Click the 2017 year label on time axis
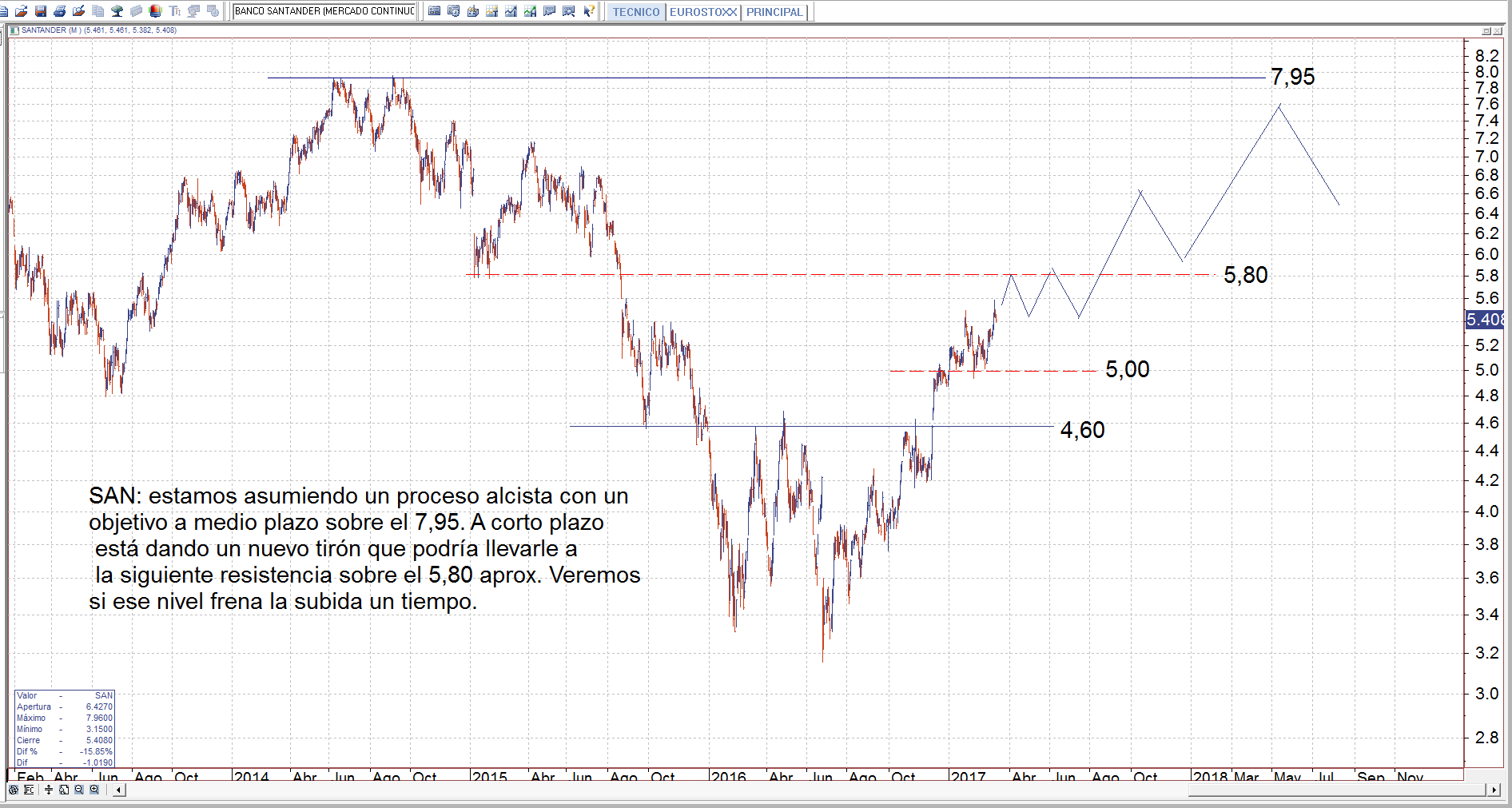 (x=969, y=776)
